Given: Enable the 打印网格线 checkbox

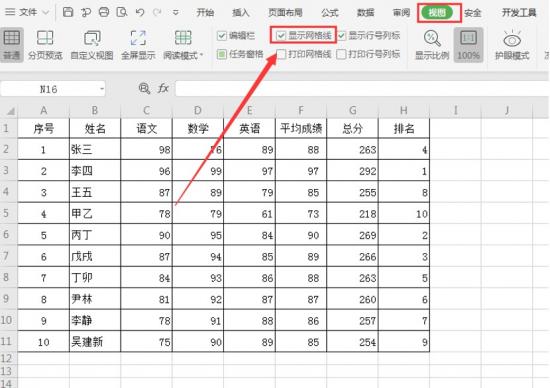Looking at the screenshot, I should click(x=281, y=54).
